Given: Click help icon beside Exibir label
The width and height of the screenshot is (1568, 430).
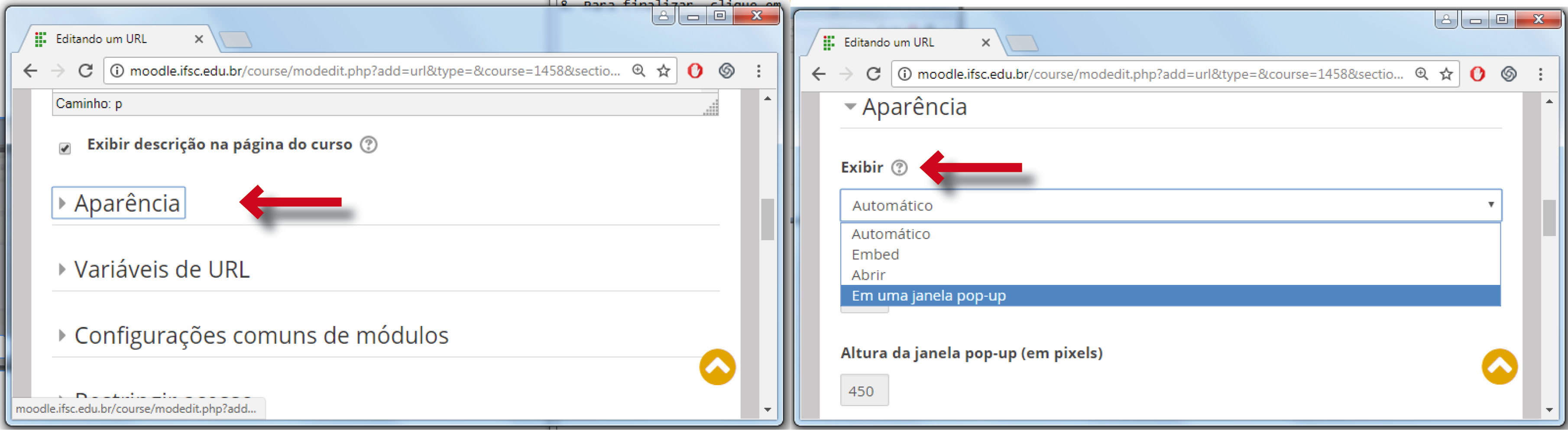Looking at the screenshot, I should coord(899,167).
